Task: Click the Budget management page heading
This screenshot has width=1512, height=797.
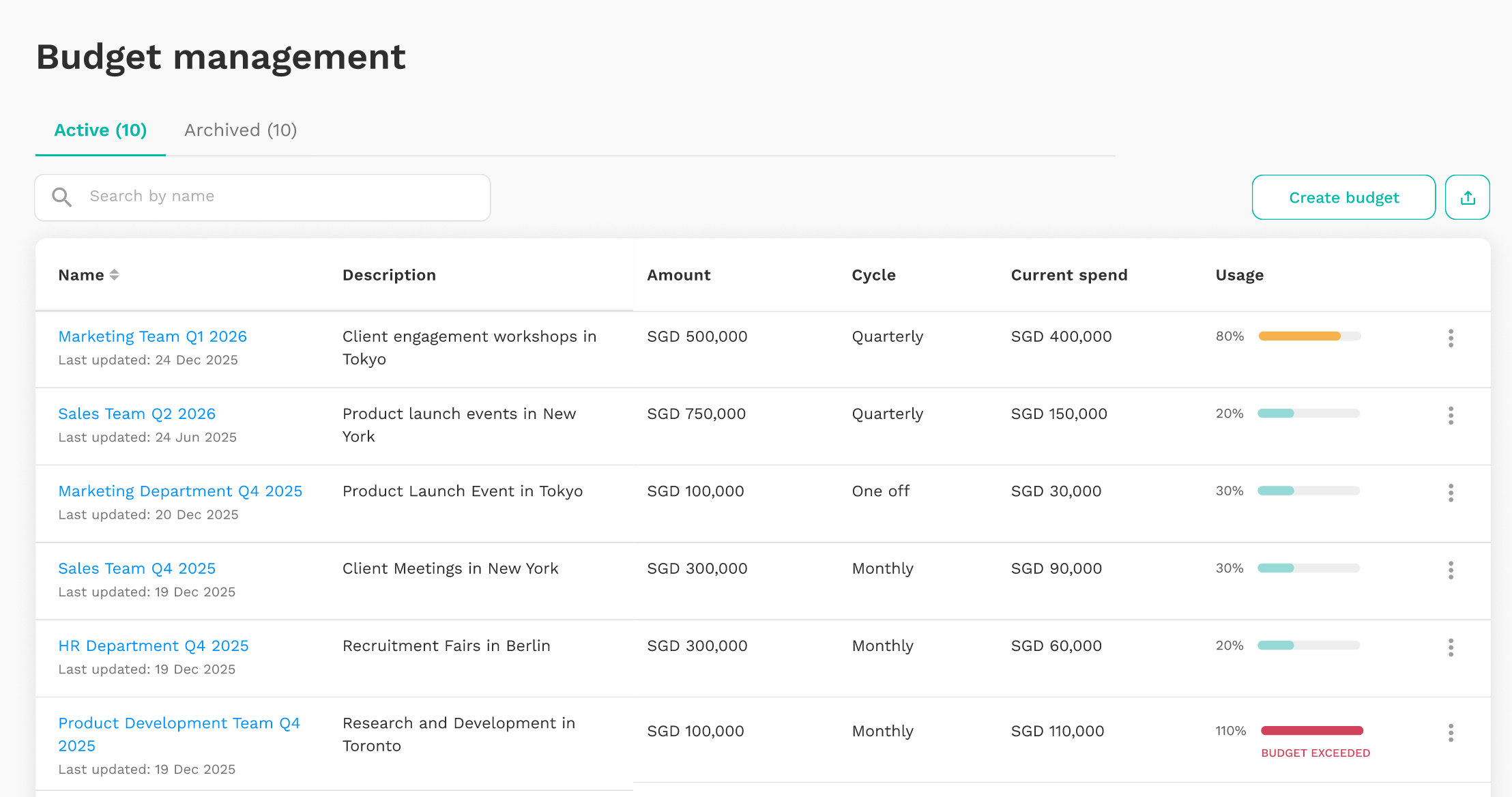Action: pos(221,57)
